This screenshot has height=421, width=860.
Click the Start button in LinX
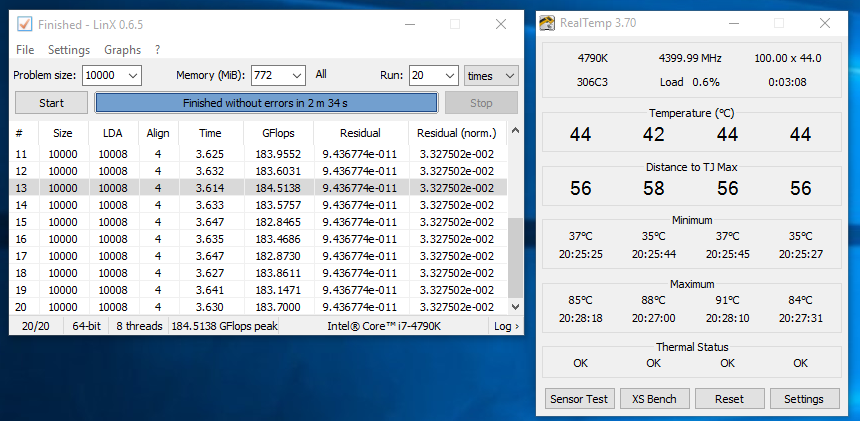51,103
